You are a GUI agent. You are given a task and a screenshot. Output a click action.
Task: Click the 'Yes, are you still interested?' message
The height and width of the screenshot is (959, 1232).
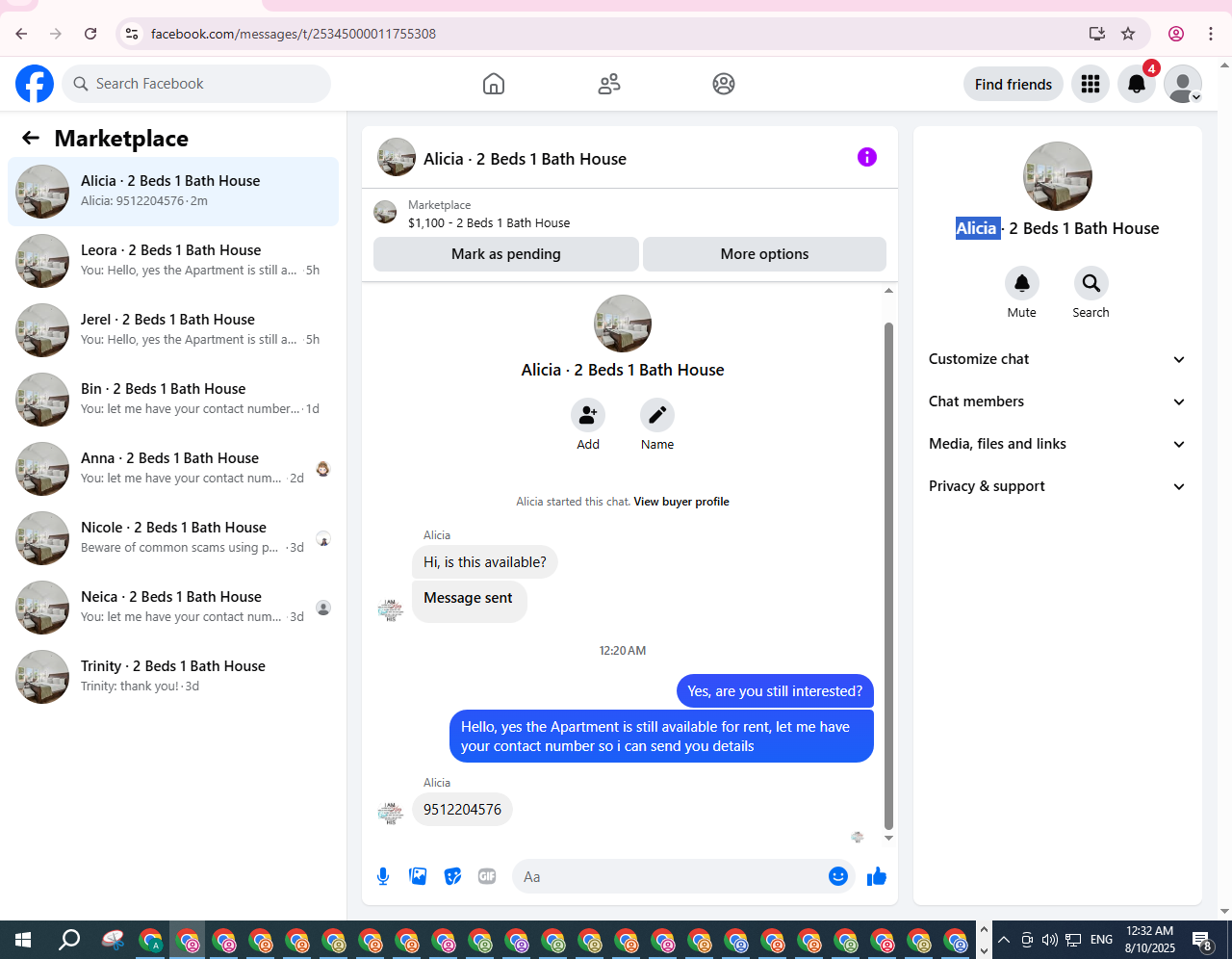coord(775,691)
